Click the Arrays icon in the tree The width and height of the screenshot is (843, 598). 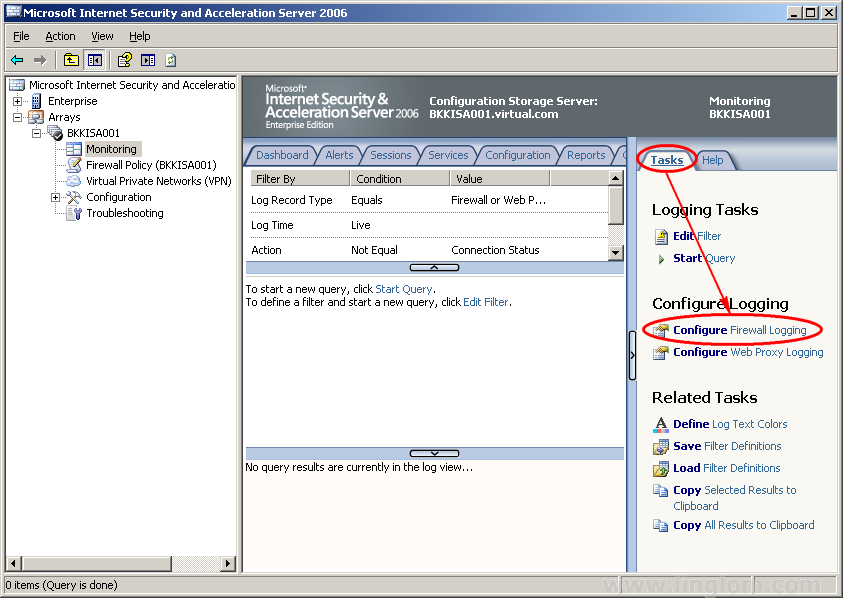pyautogui.click(x=36, y=117)
